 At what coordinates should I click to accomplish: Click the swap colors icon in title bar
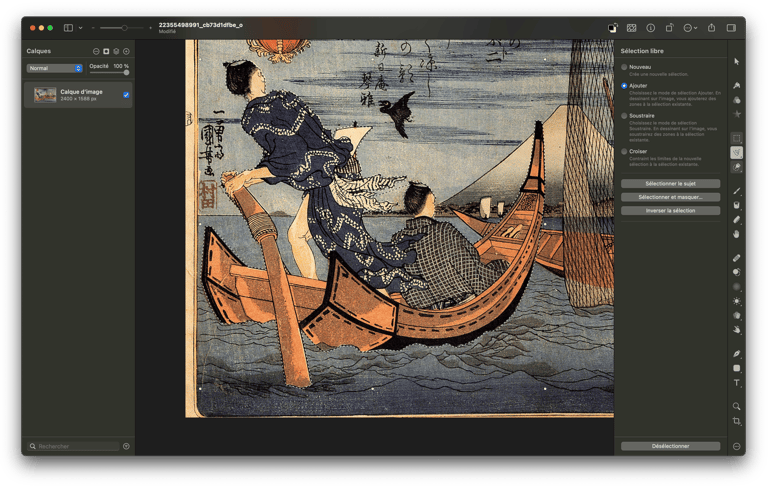coord(613,28)
